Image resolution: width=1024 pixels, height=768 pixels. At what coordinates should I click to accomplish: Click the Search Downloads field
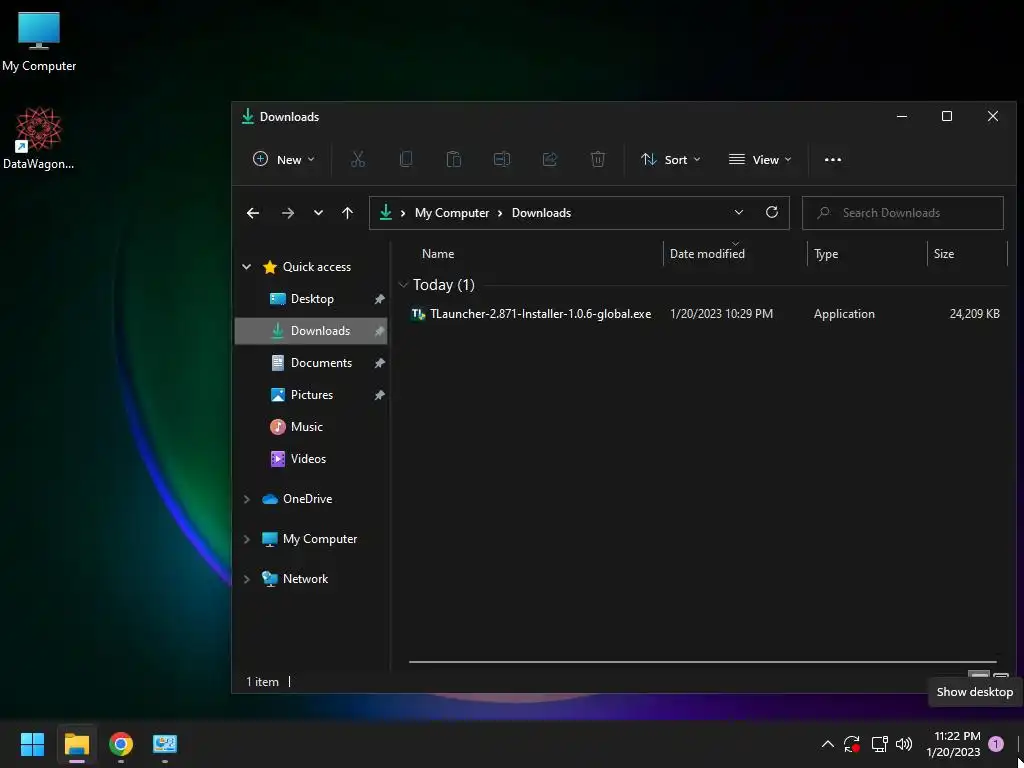[903, 213]
